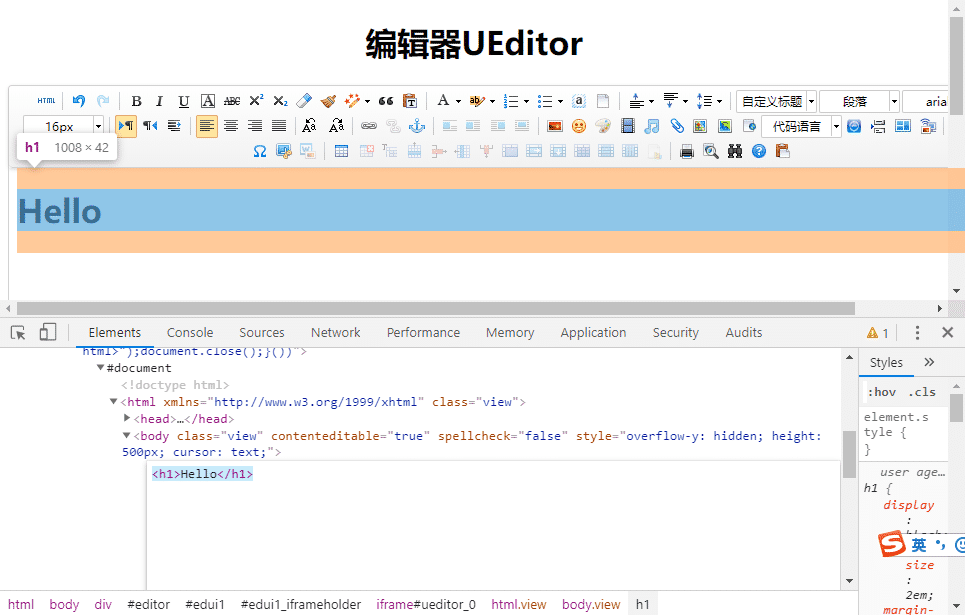
Task: Click the blue help question icon
Action: pyautogui.click(x=759, y=151)
